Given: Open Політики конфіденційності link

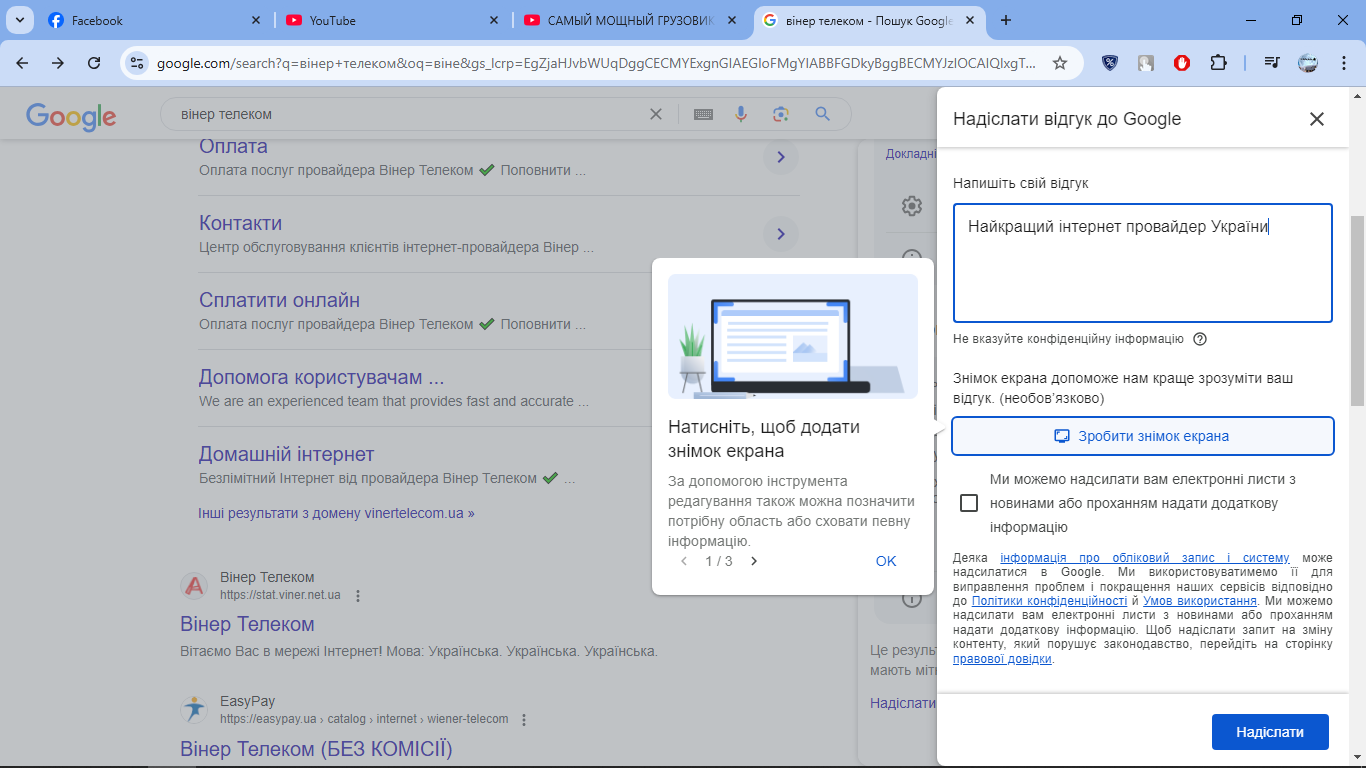Looking at the screenshot, I should point(1049,601).
